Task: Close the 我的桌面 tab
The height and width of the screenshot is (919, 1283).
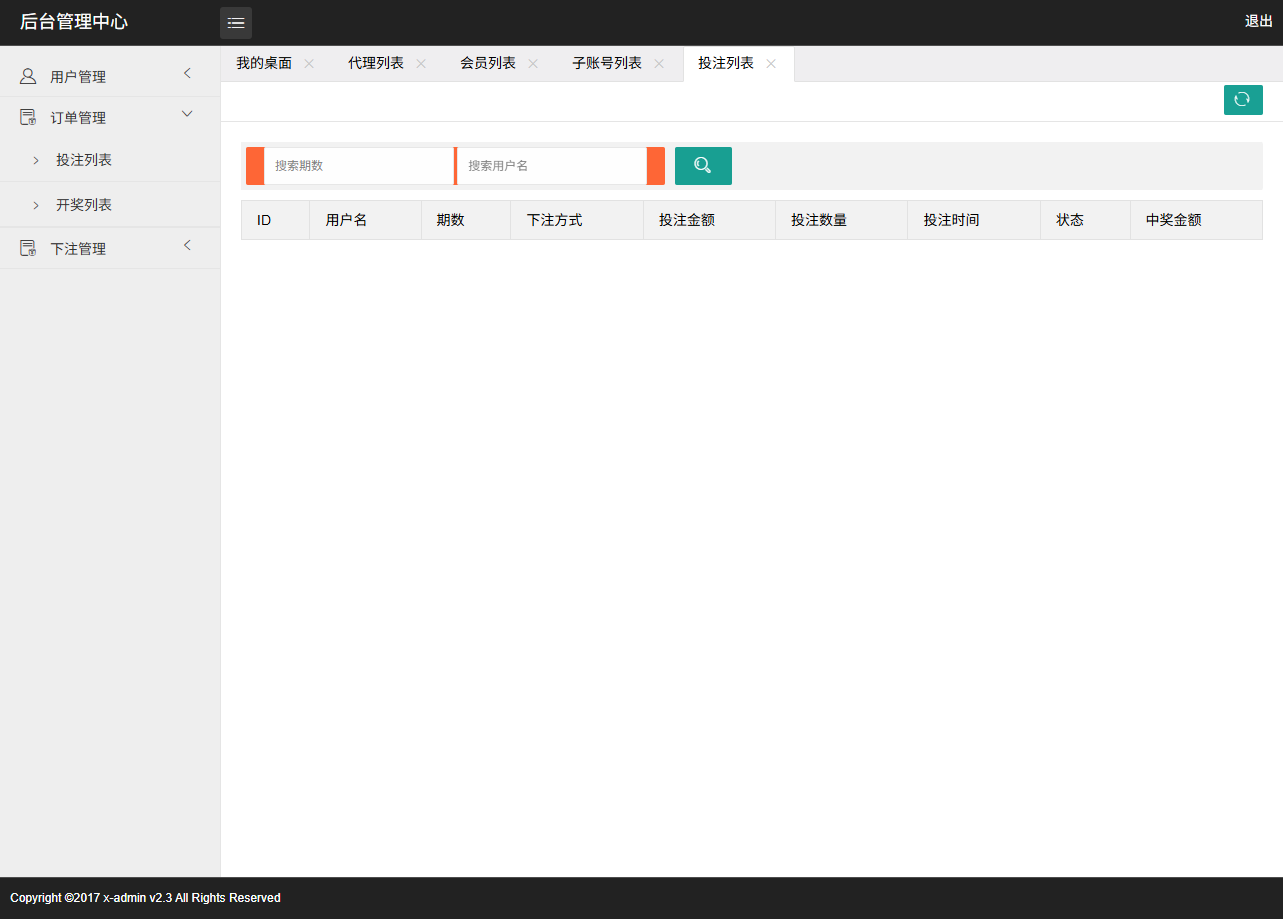Action: [x=309, y=64]
